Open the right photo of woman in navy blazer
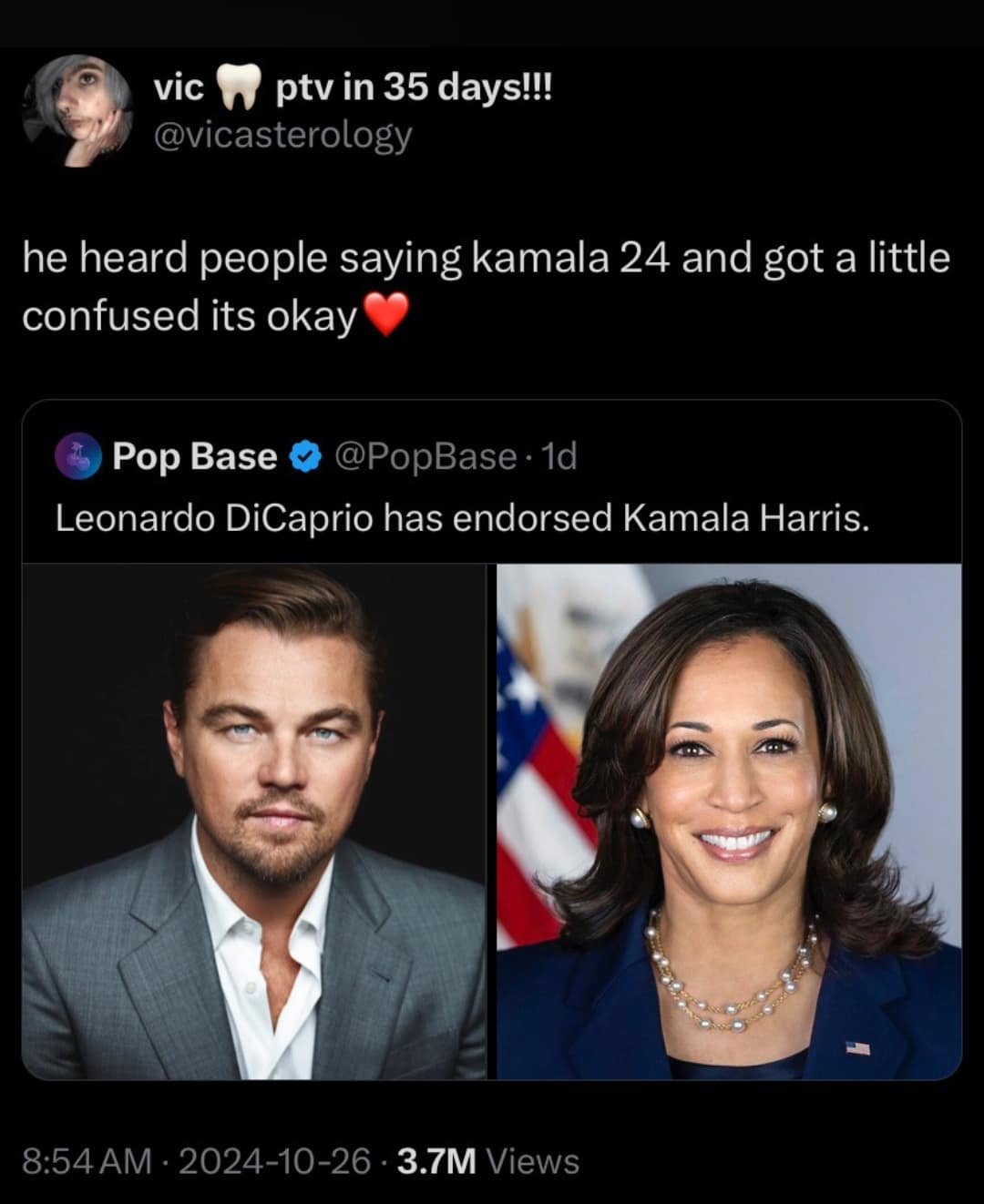984x1204 pixels. (x=729, y=821)
